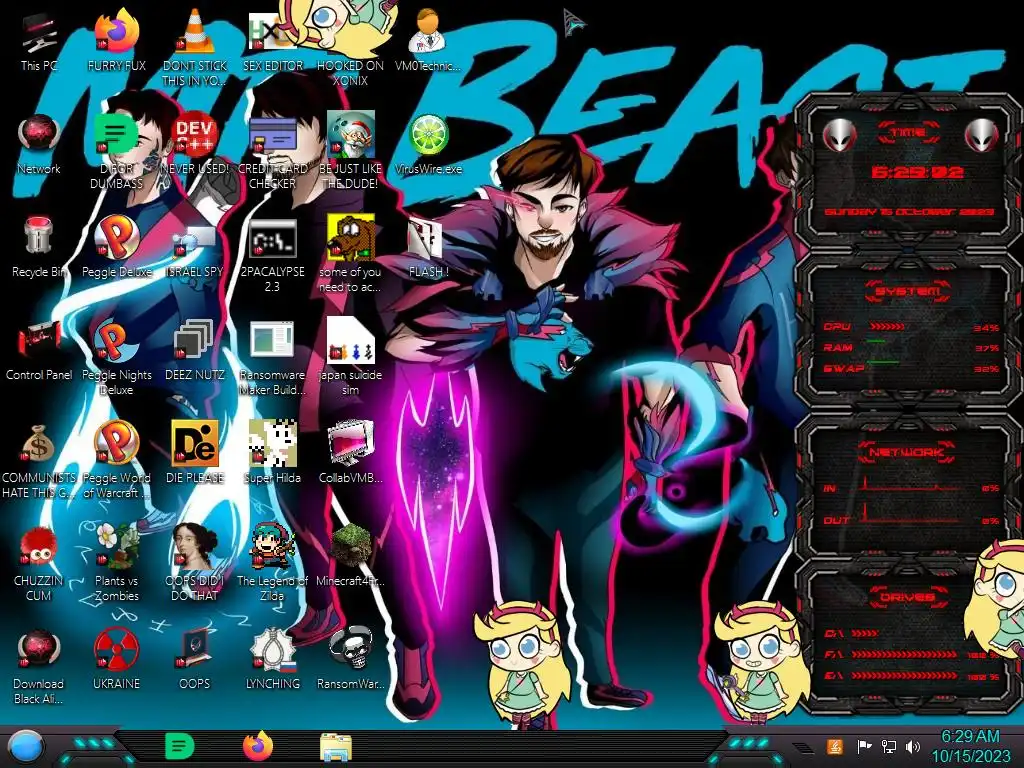Open the RansomWar skull shortcut
1024x768 pixels.
350,660
